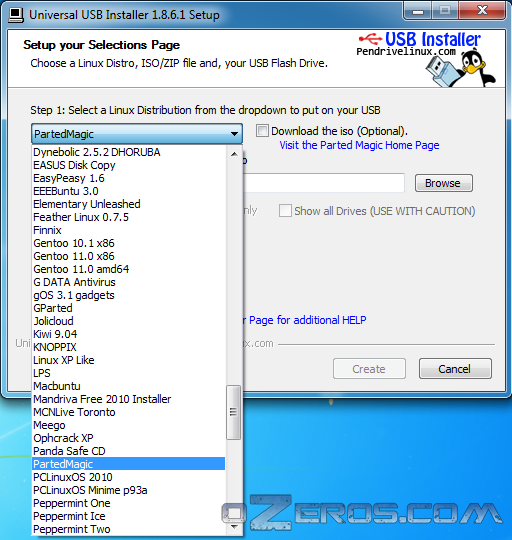Minimize the Universal USB Installer window
The image size is (512, 540).
pos(418,11)
